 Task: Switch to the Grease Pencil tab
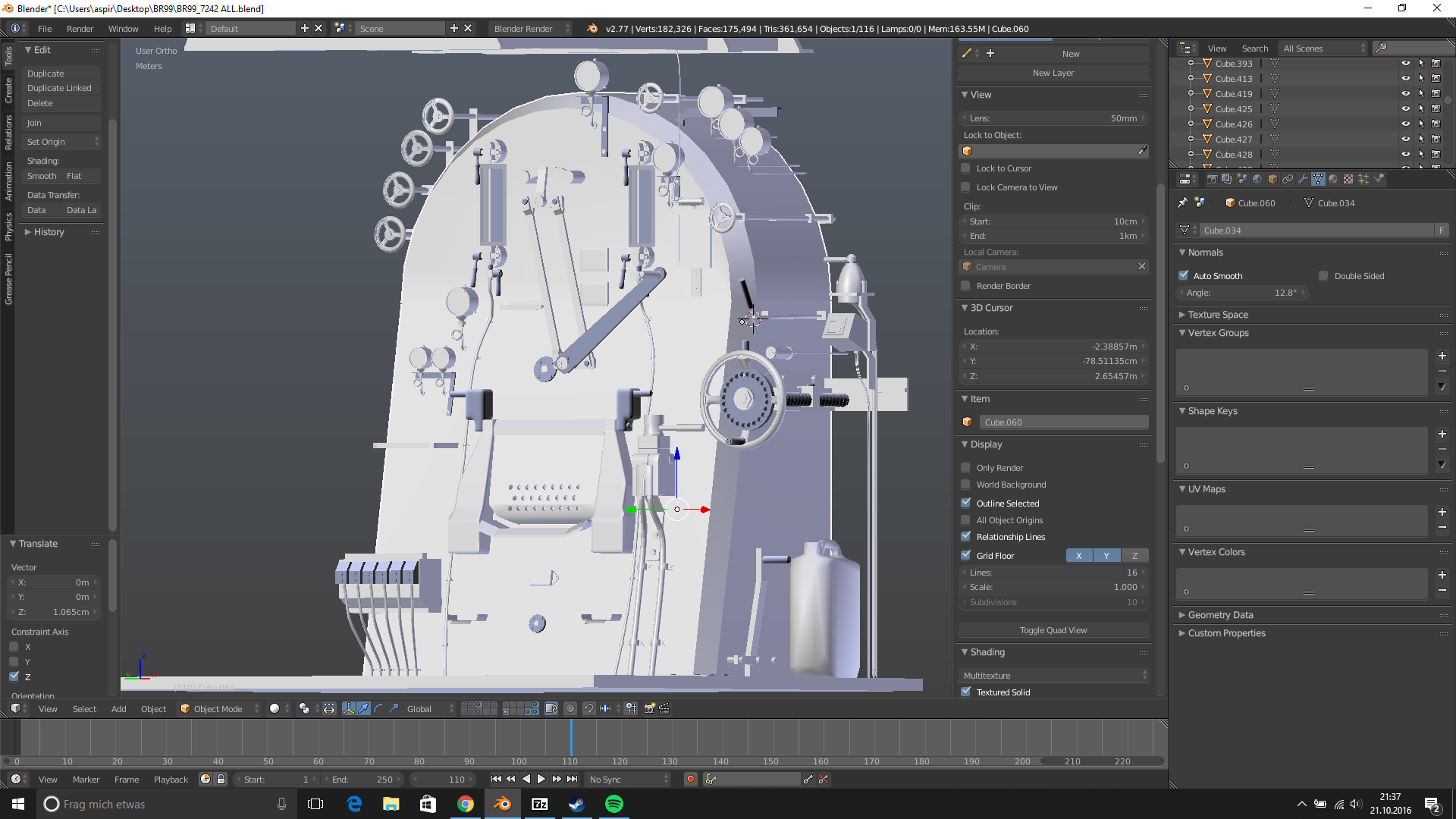8,279
